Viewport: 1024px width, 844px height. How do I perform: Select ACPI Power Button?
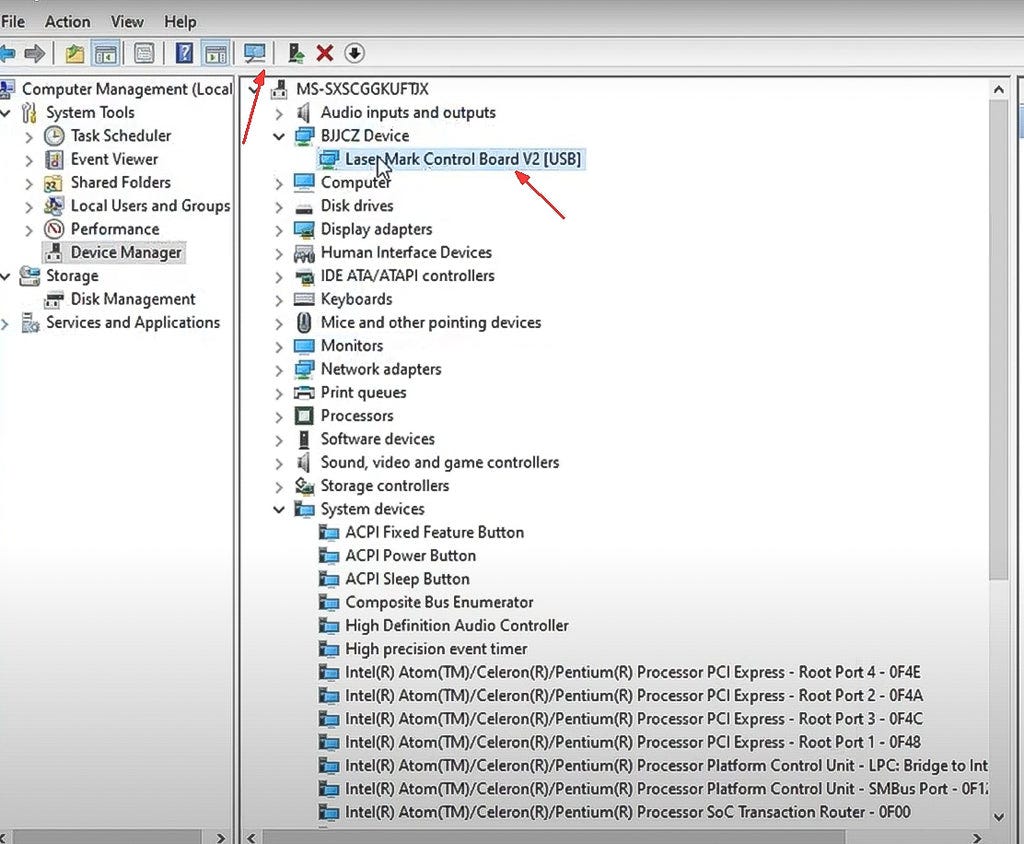point(410,556)
